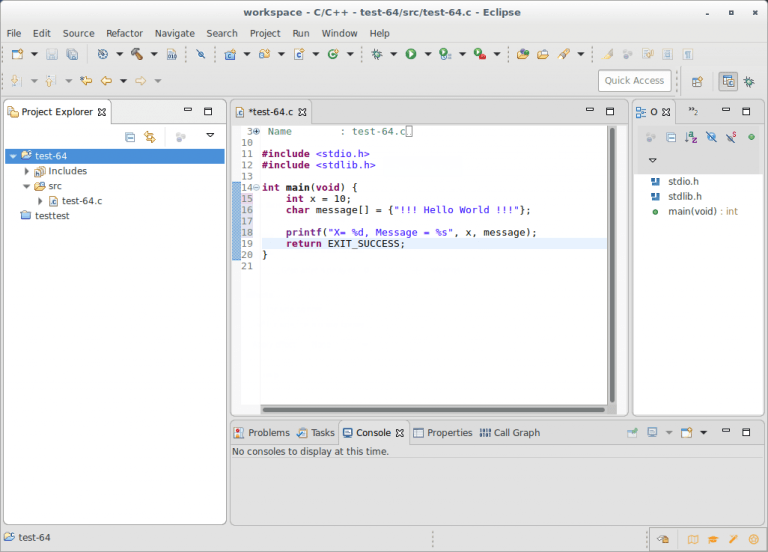Open Project Explorer view menu triangle
The height and width of the screenshot is (552, 768).
point(210,135)
